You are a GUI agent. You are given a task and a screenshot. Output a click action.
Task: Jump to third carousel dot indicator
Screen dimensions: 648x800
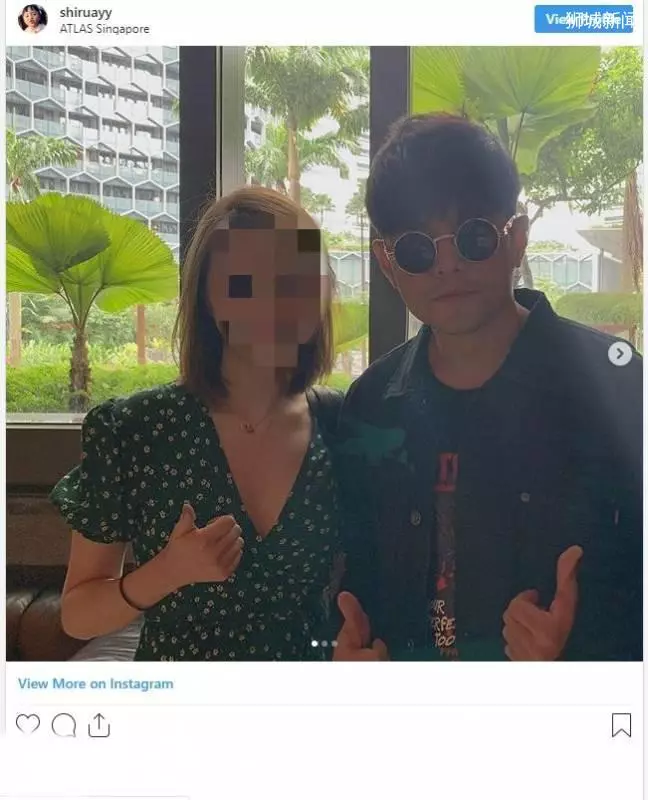(334, 643)
